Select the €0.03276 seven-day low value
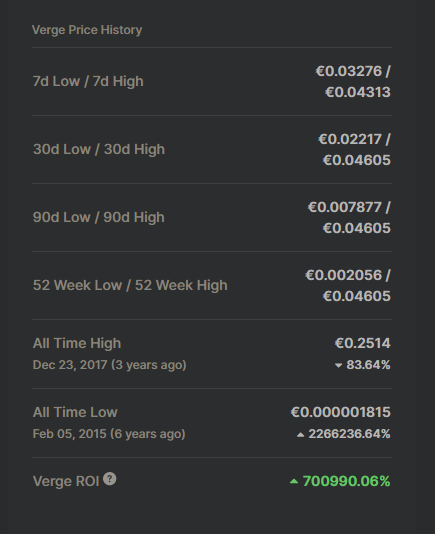 (348, 71)
